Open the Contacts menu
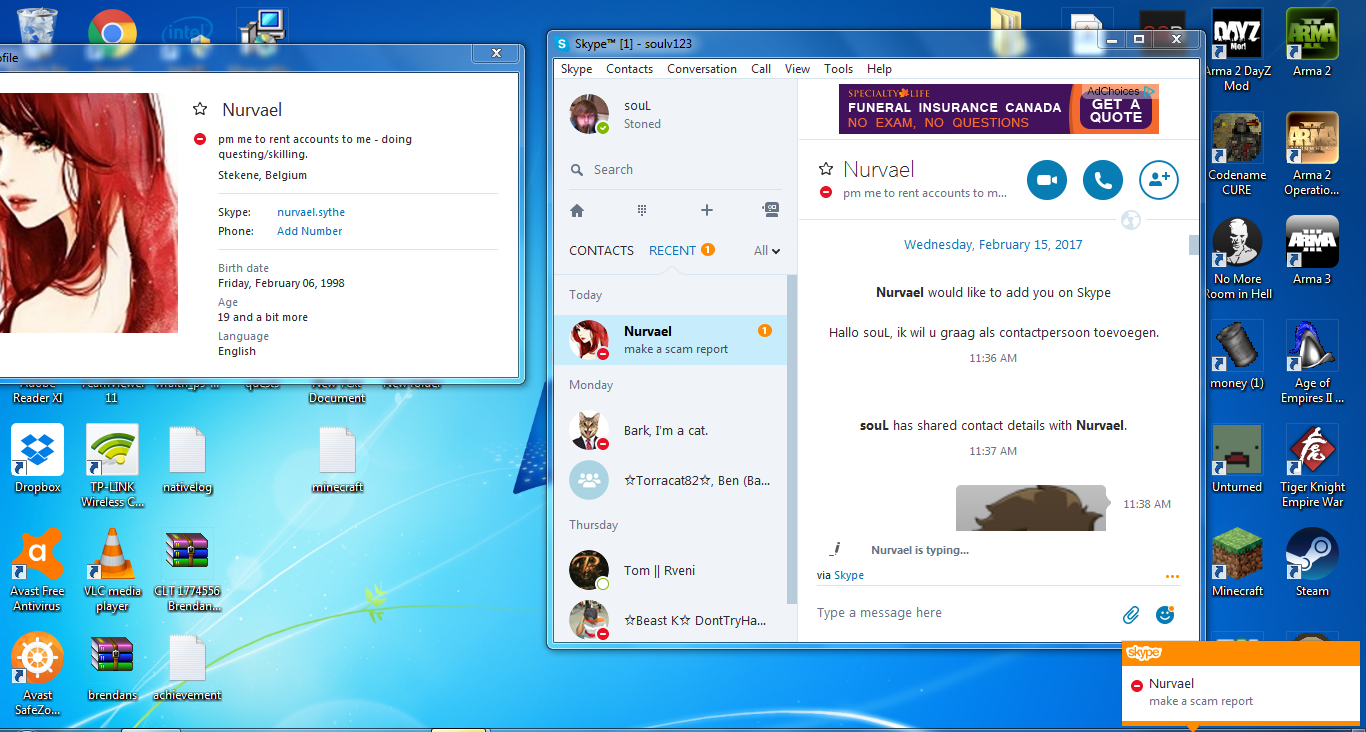1366x732 pixels. 630,69
